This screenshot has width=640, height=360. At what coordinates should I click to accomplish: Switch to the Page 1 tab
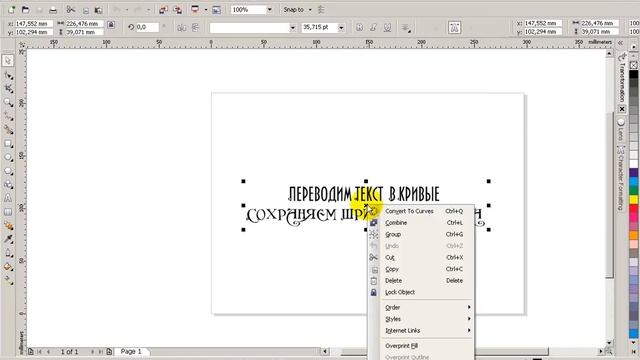click(131, 351)
